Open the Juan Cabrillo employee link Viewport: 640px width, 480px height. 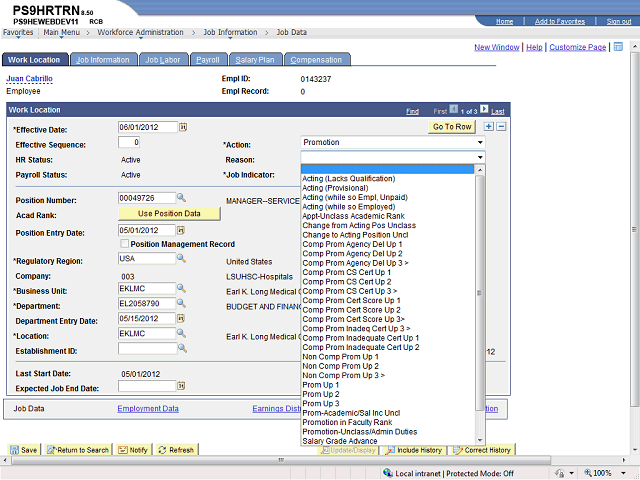pyautogui.click(x=29, y=78)
